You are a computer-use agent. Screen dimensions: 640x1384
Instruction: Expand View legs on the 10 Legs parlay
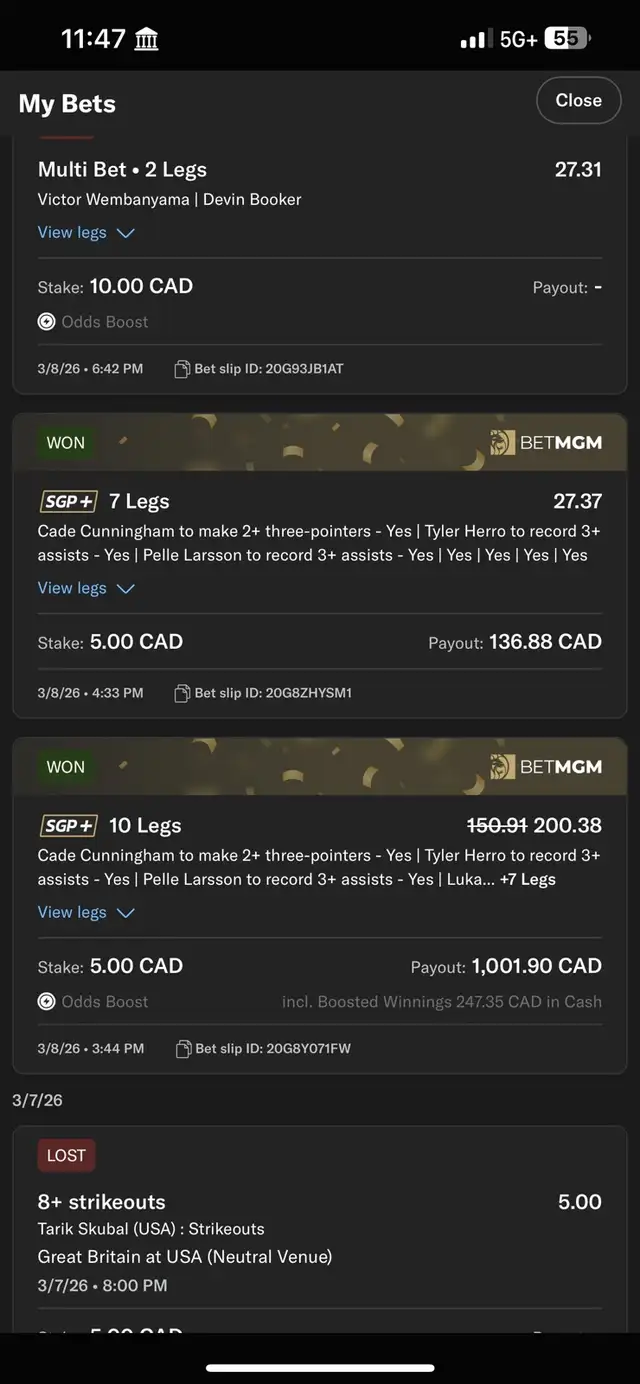[86, 912]
